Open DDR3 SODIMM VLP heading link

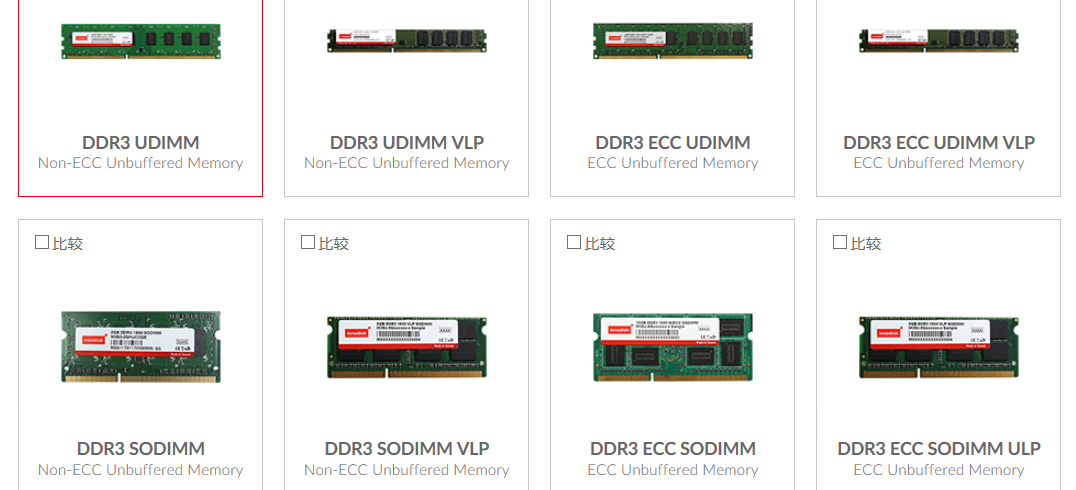407,449
